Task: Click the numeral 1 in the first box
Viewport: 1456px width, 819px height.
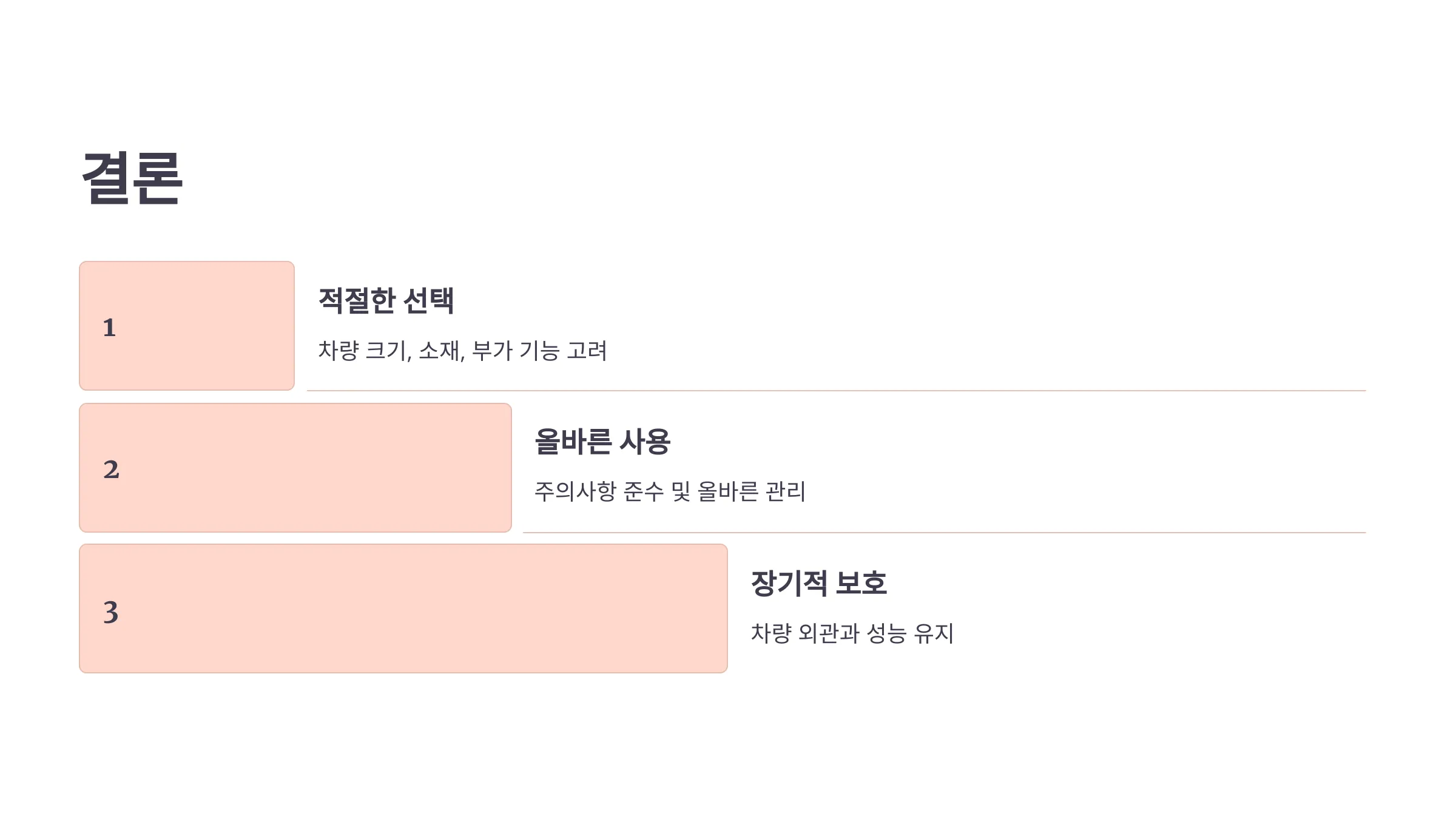Action: [x=109, y=328]
